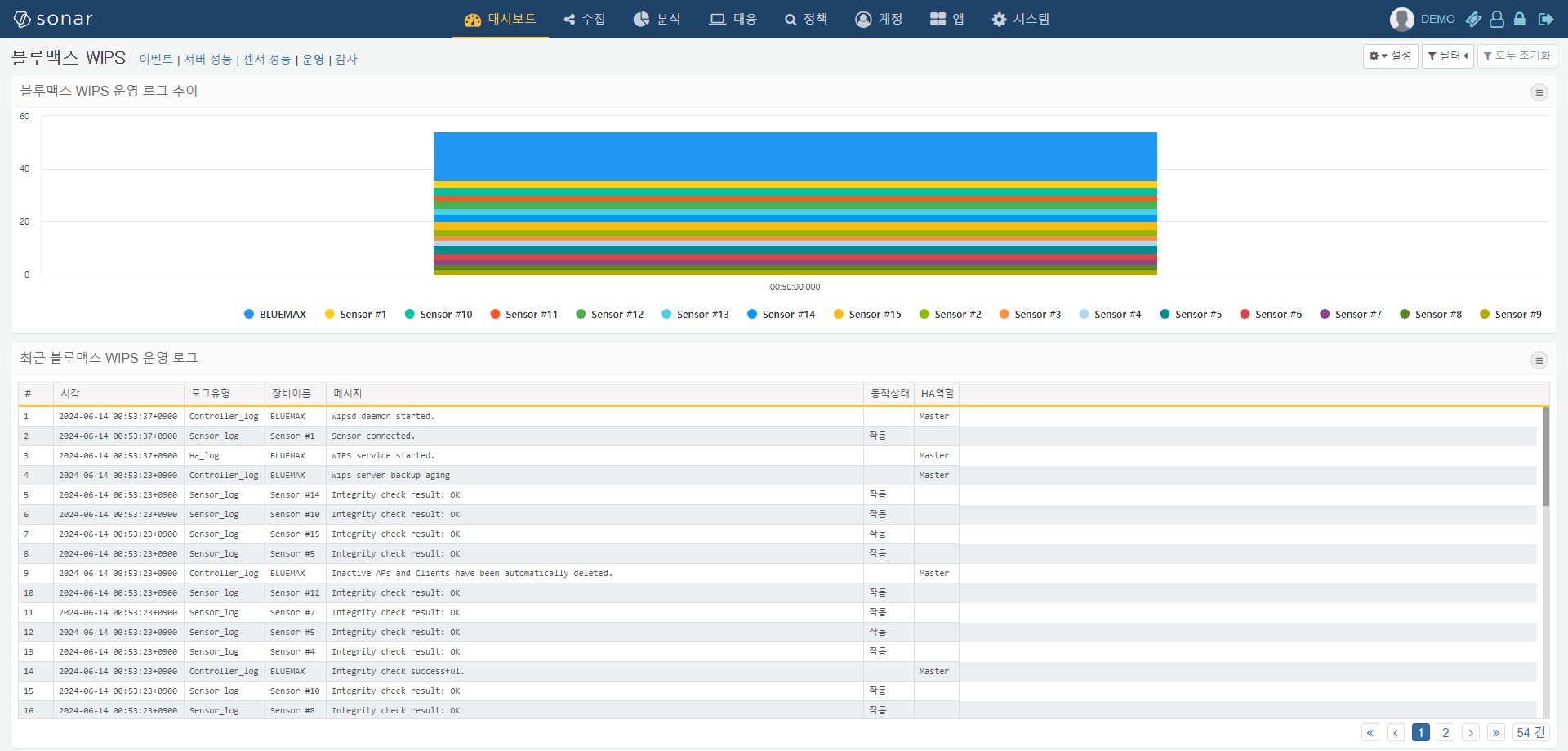The width and height of the screenshot is (1568, 751).
Task: Toggle Sensor #11 series in legend
Action: click(x=523, y=314)
